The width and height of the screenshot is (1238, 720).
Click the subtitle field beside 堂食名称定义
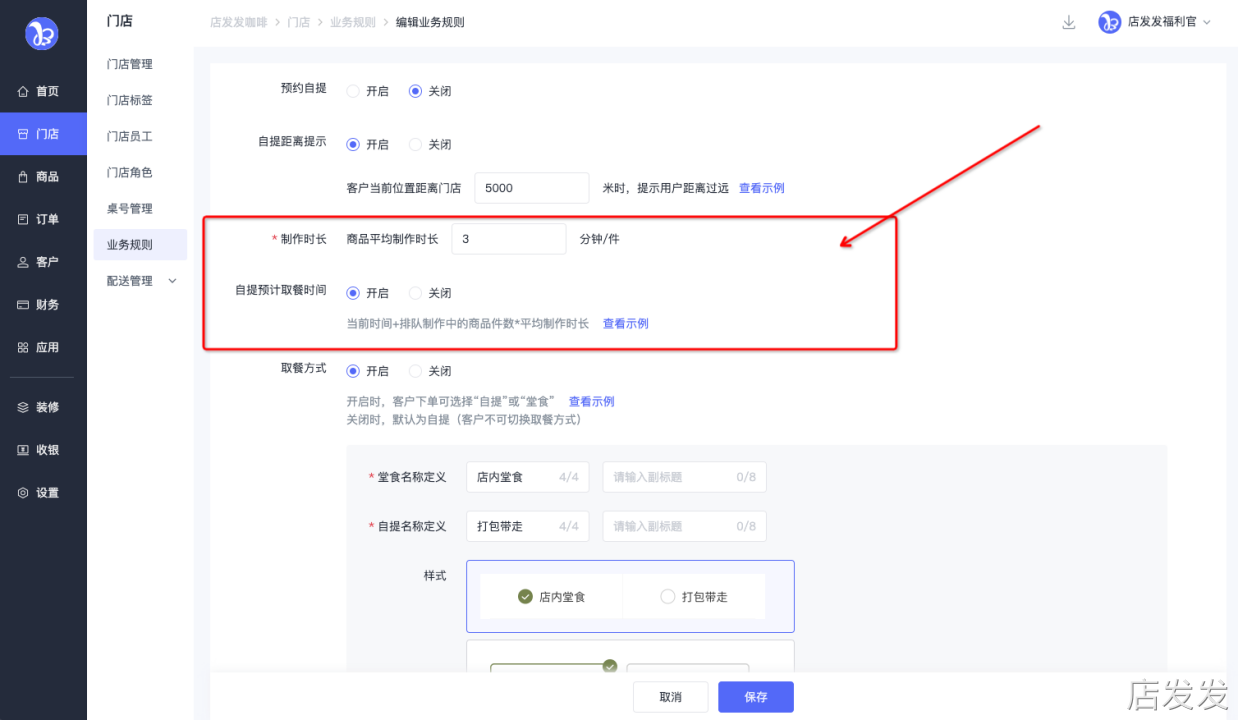[684, 477]
